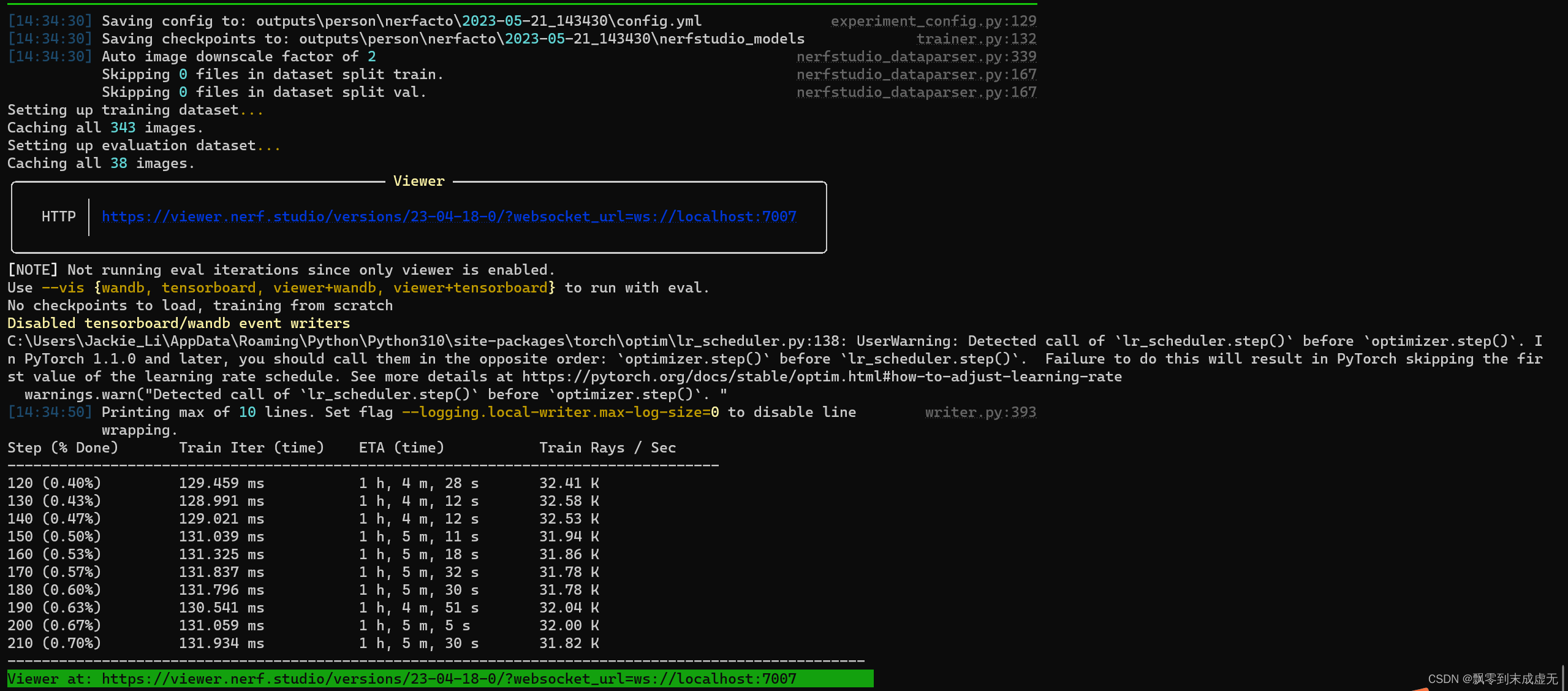
Task: Click the step 120 (0.40%) row
Action: (x=54, y=483)
